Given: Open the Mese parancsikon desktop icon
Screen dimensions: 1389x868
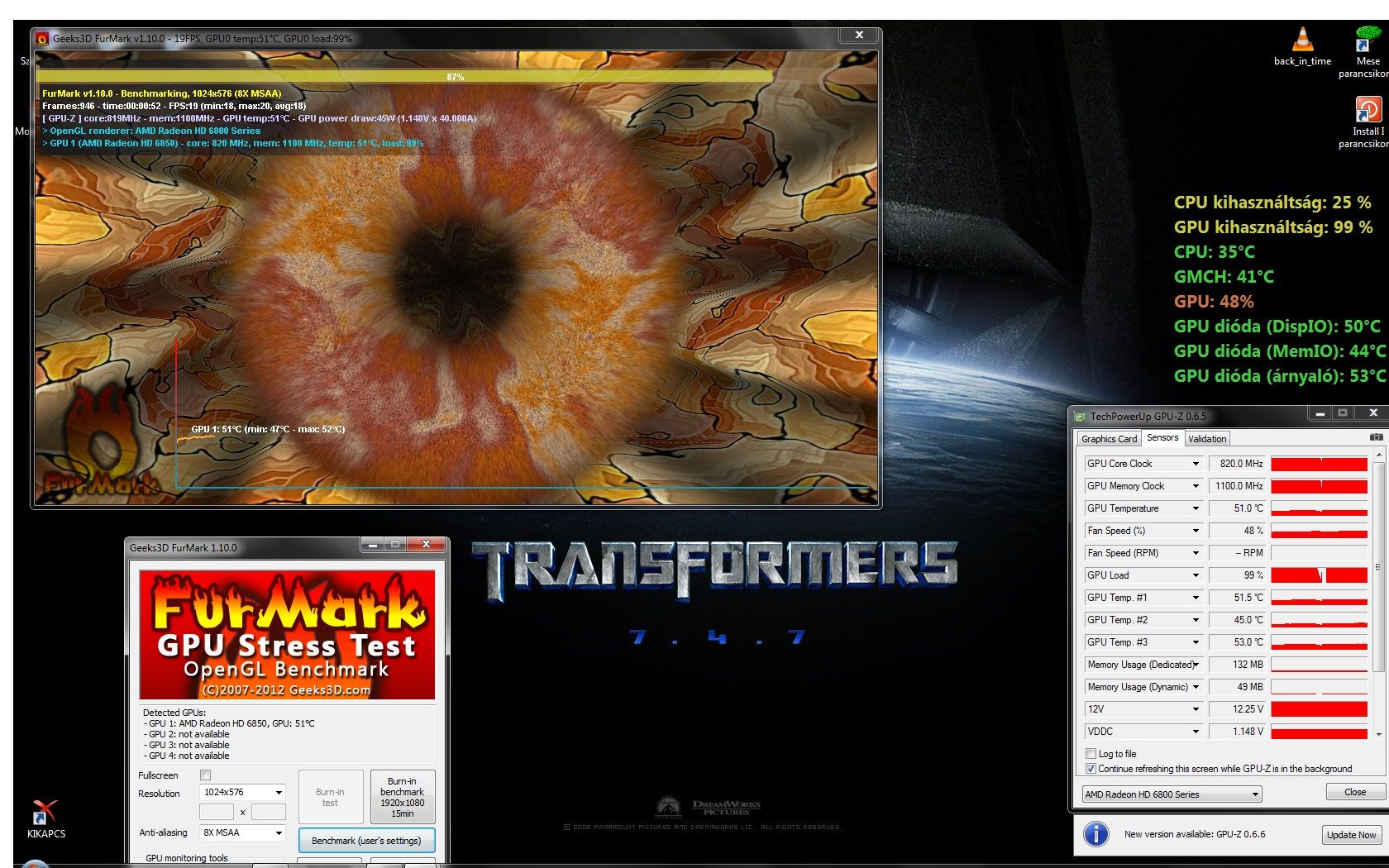Looking at the screenshot, I should 1368,51.
